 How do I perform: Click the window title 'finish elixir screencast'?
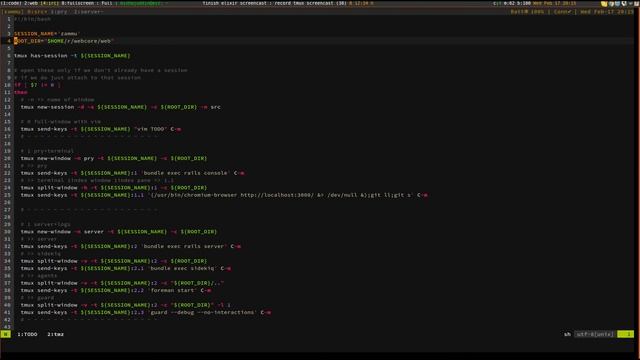tap(235, 3)
